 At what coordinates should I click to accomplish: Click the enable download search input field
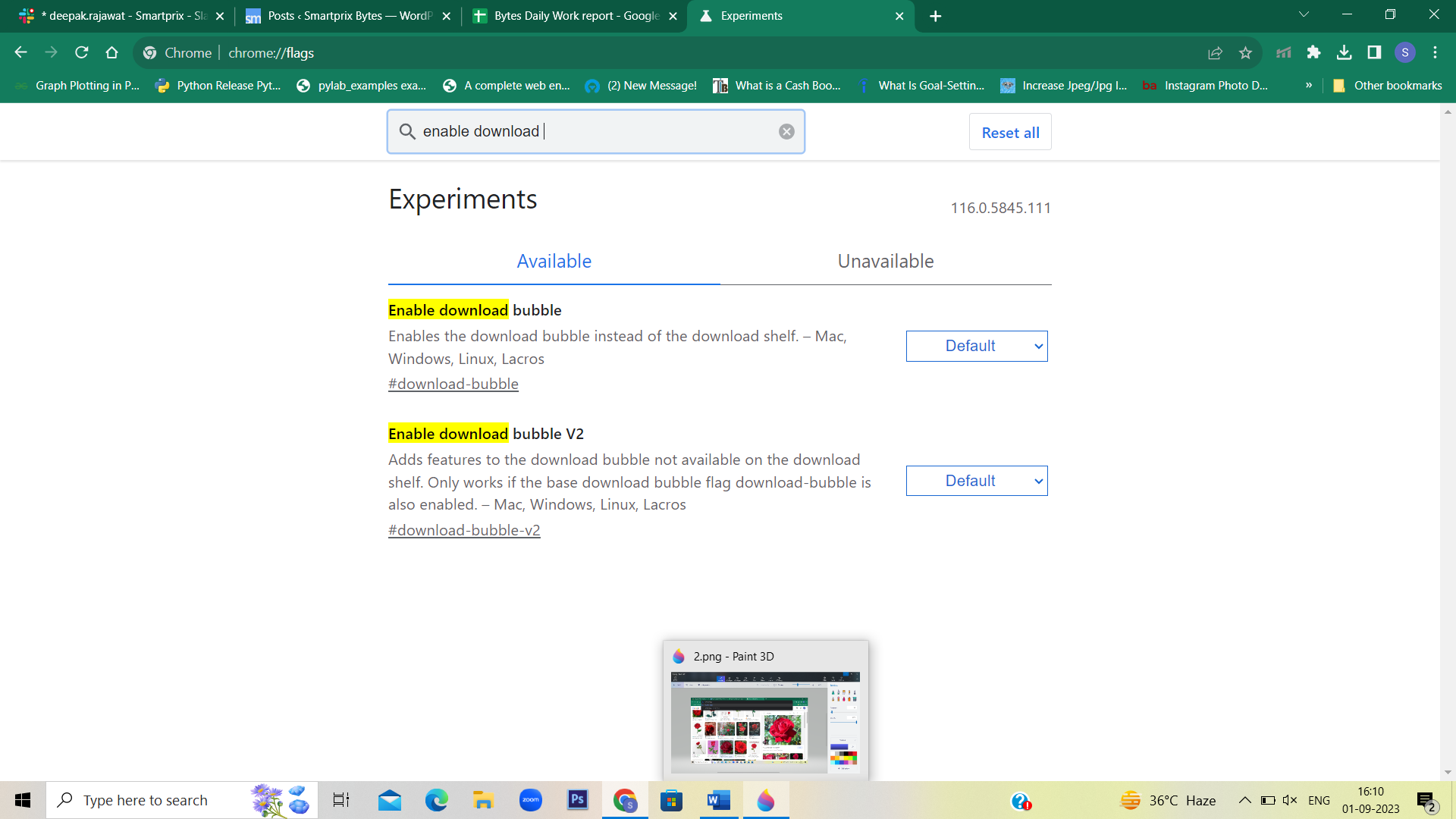click(x=596, y=131)
